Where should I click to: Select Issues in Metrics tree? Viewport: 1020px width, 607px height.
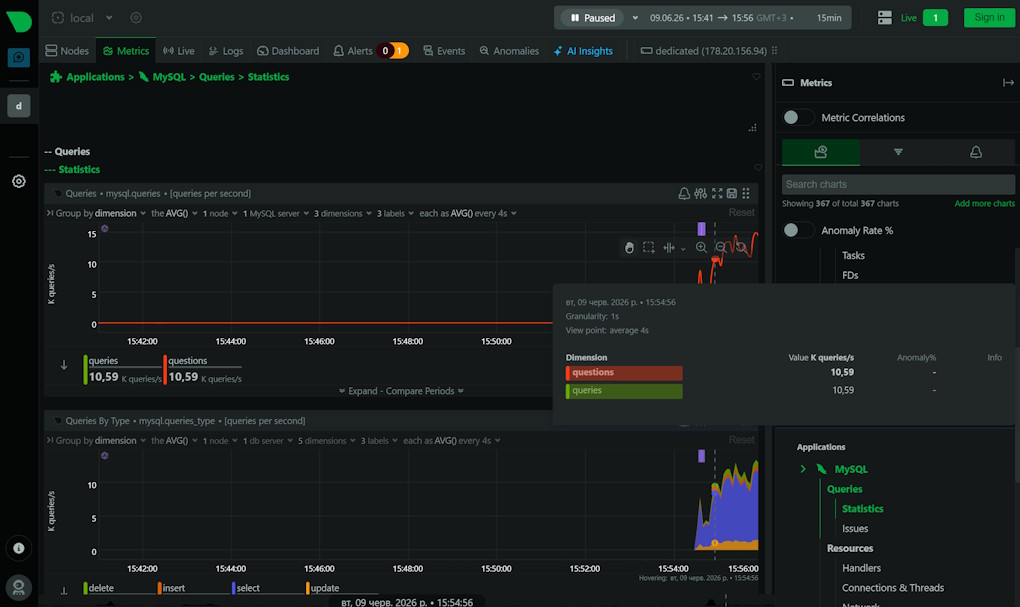point(855,529)
